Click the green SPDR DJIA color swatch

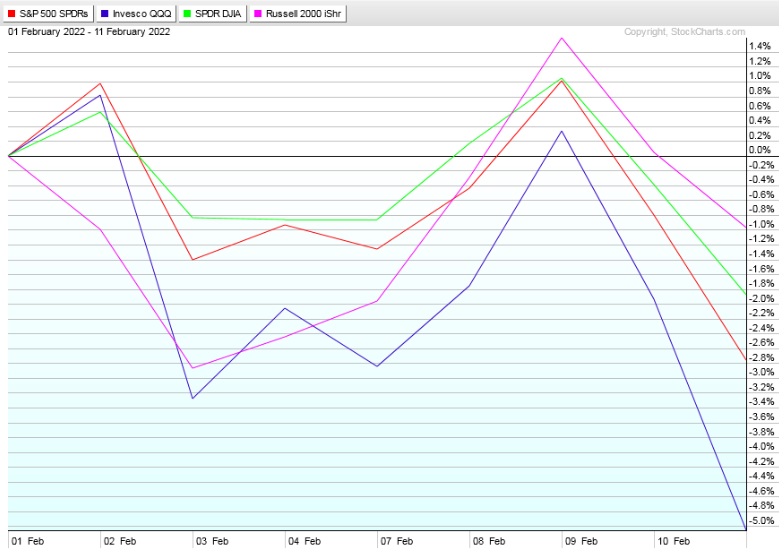[x=187, y=14]
